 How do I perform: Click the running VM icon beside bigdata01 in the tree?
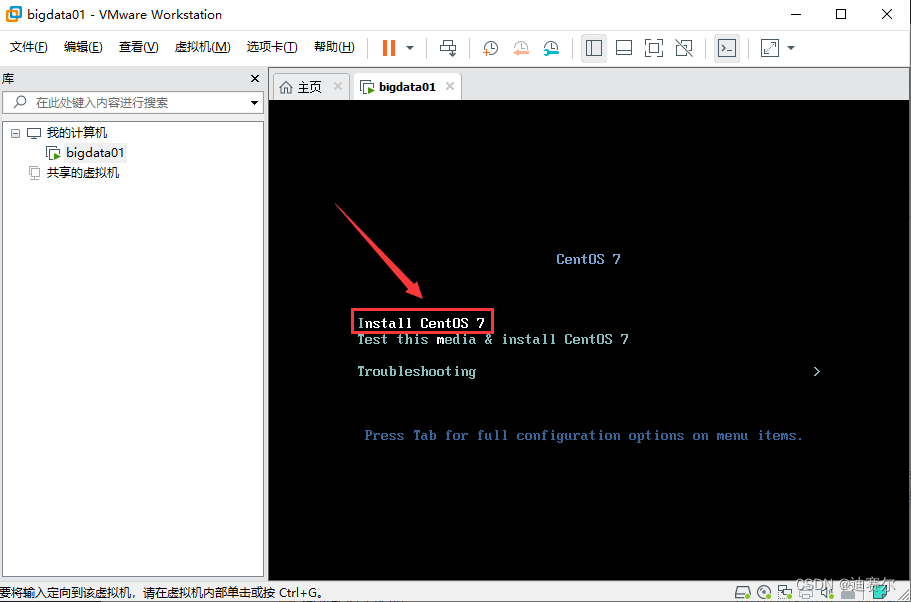pos(53,153)
